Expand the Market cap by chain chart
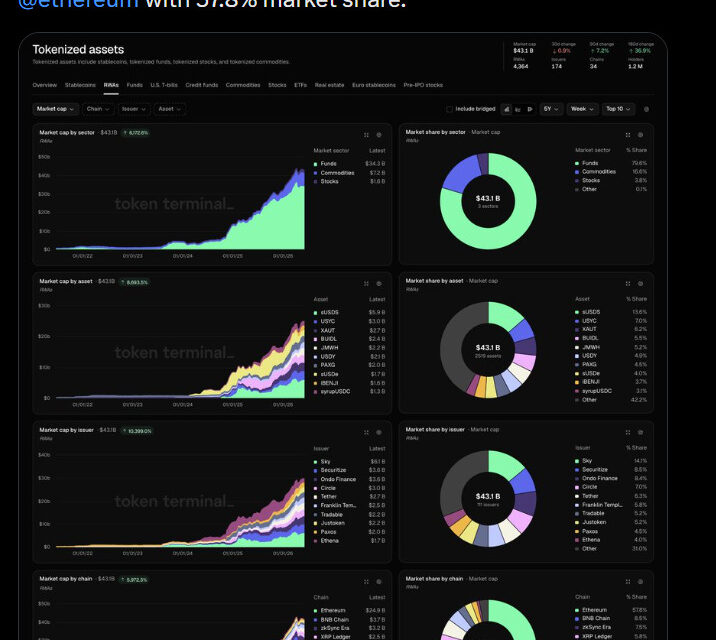This screenshot has height=640, width=716. 366,582
